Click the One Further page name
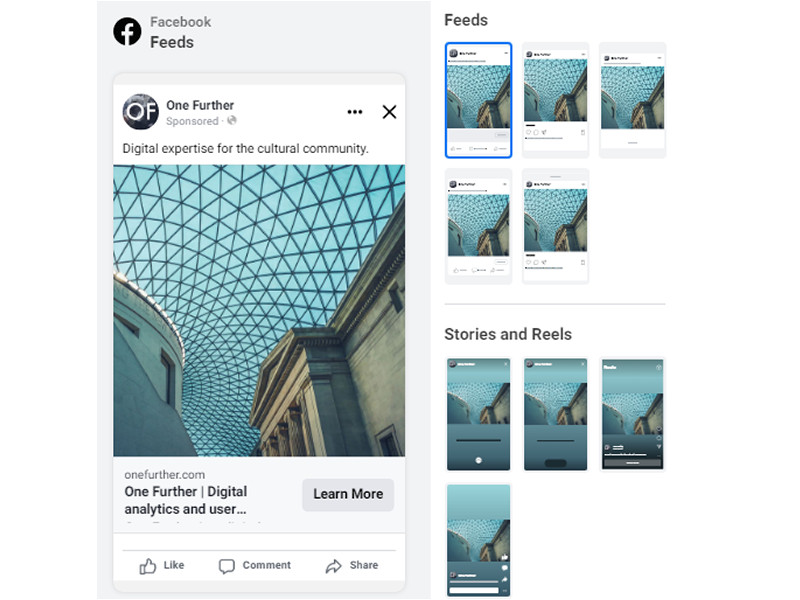The width and height of the screenshot is (800, 600). [x=200, y=105]
